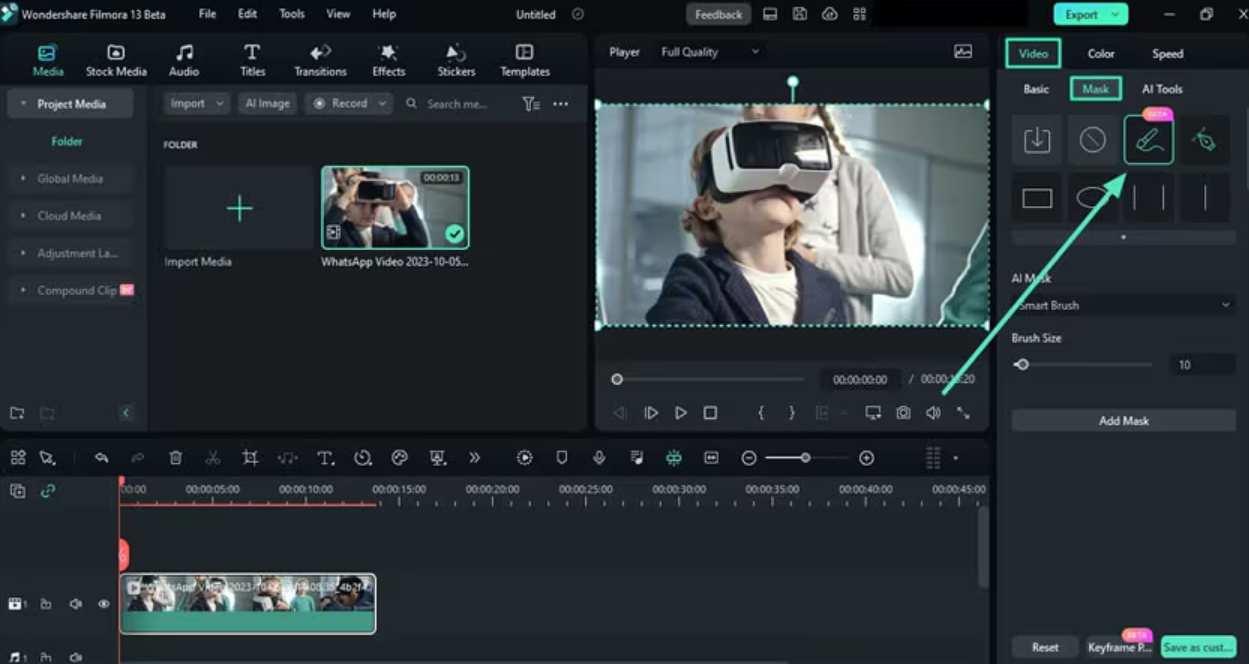Open the player scope display icon
Viewport: 1249px width, 664px height.
[963, 52]
